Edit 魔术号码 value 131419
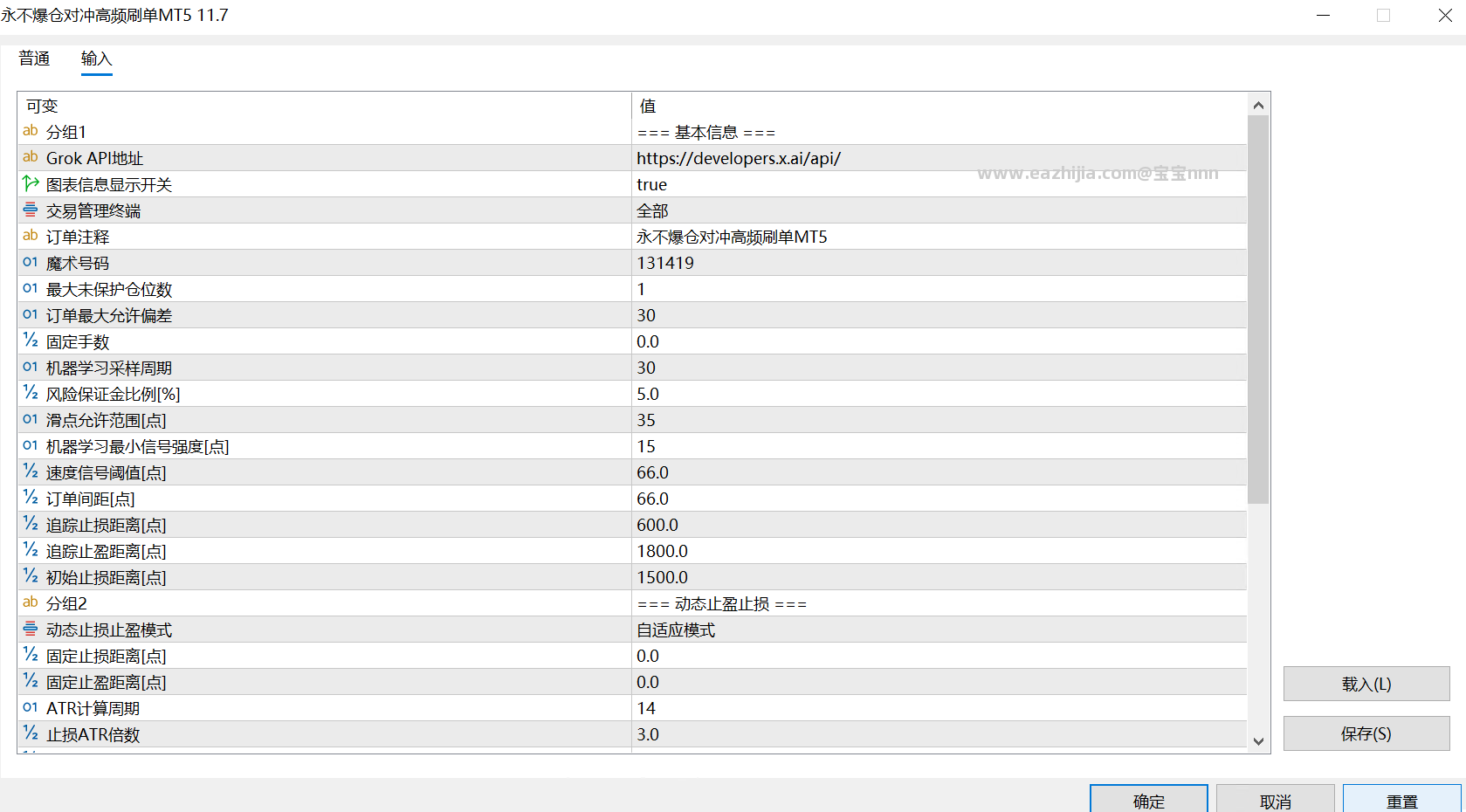This screenshot has width=1466, height=812. click(x=939, y=263)
